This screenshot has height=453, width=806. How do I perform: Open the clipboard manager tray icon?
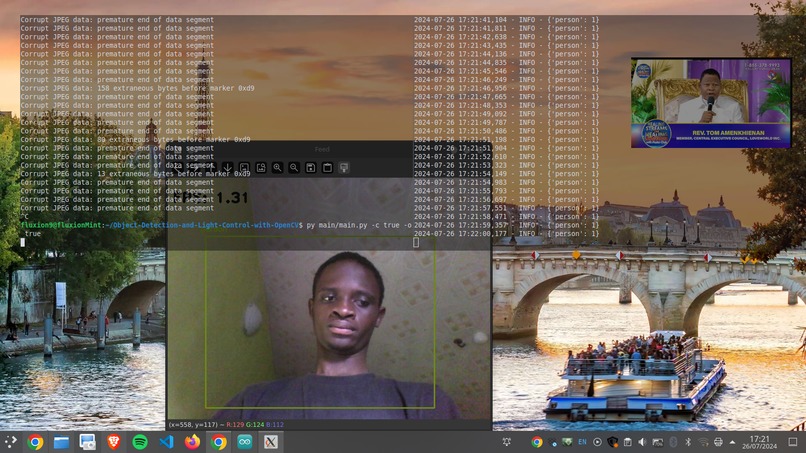pos(628,442)
